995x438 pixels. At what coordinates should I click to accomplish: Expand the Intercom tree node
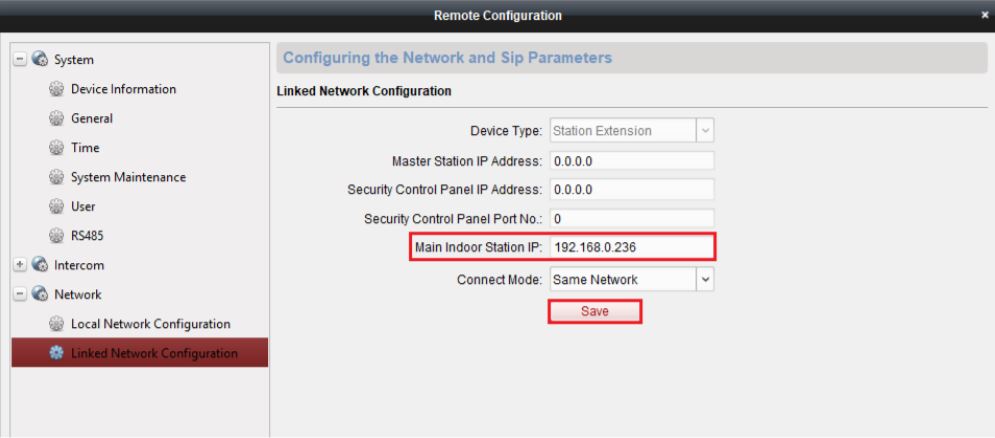tap(20, 265)
